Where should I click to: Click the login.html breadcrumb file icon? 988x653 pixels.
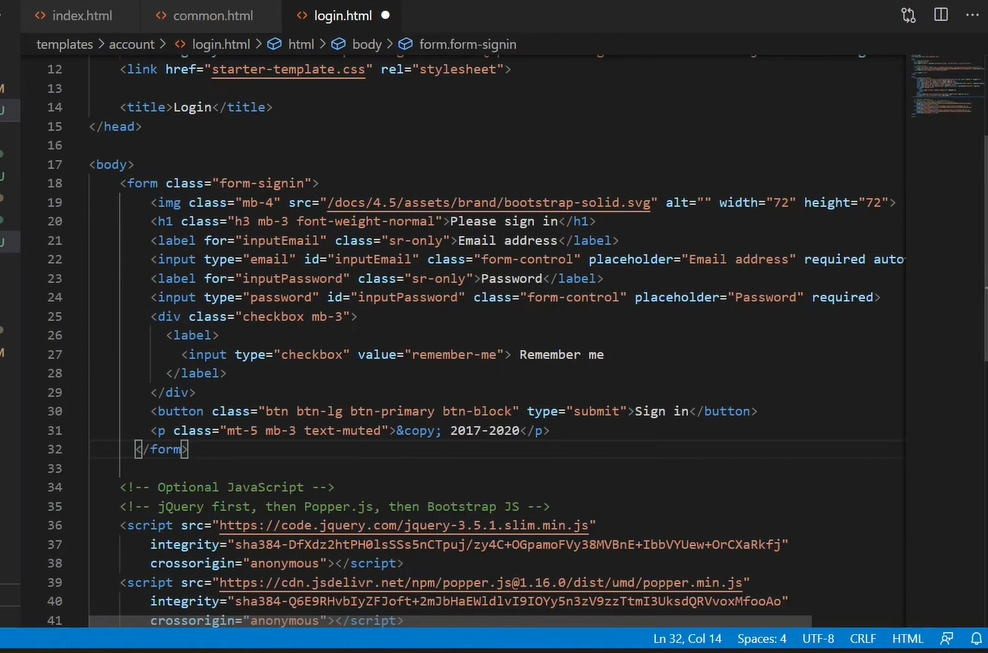(180, 44)
